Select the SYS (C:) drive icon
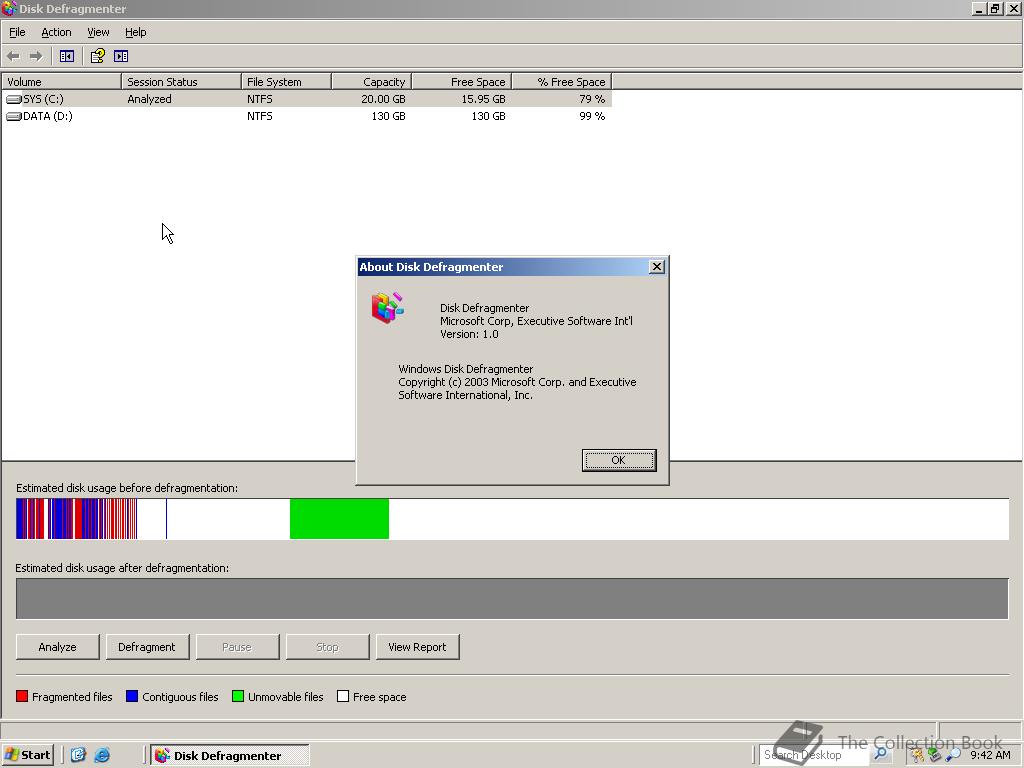Screen dimensions: 1024x768 point(14,99)
